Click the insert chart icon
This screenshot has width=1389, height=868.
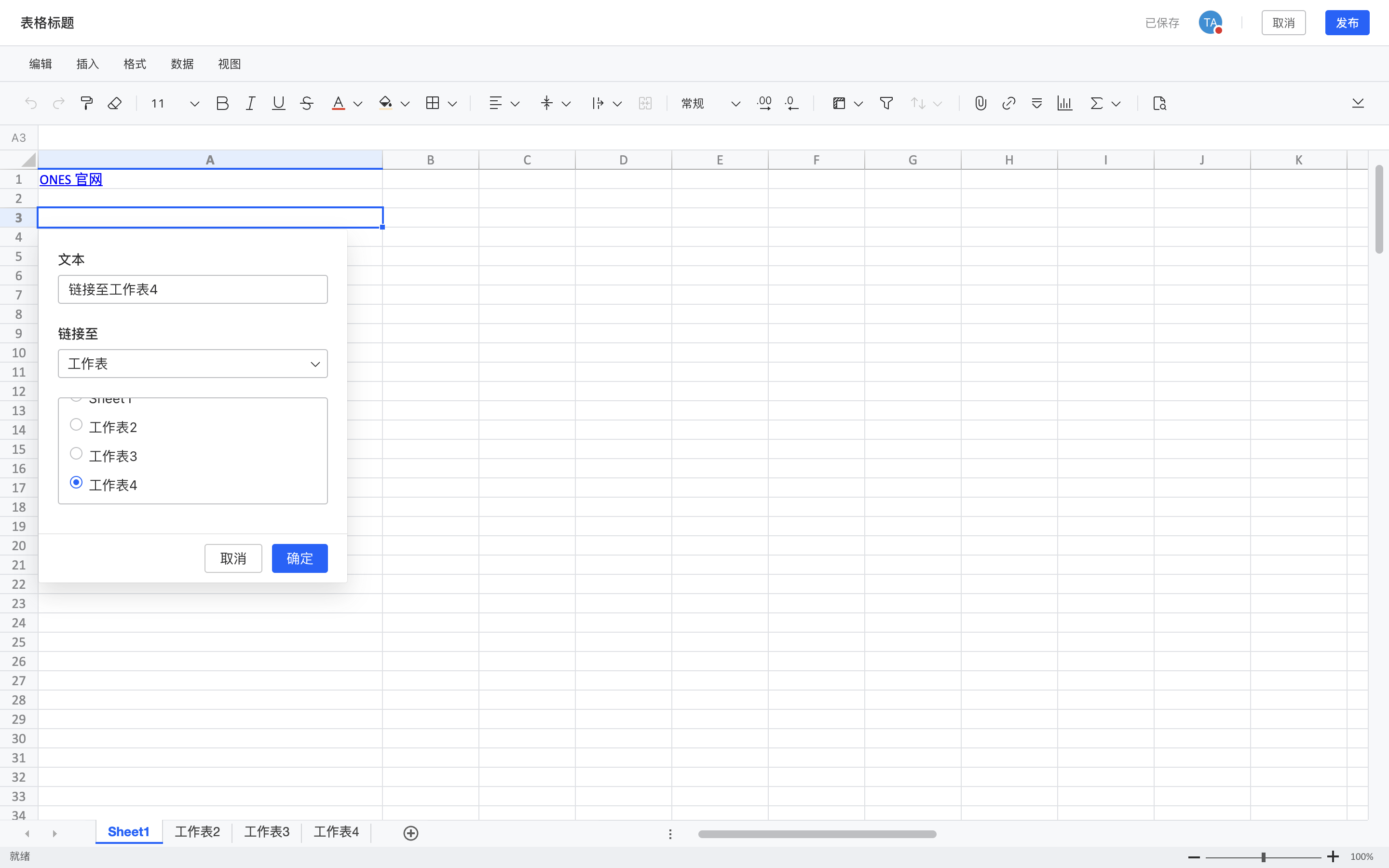(x=1065, y=103)
